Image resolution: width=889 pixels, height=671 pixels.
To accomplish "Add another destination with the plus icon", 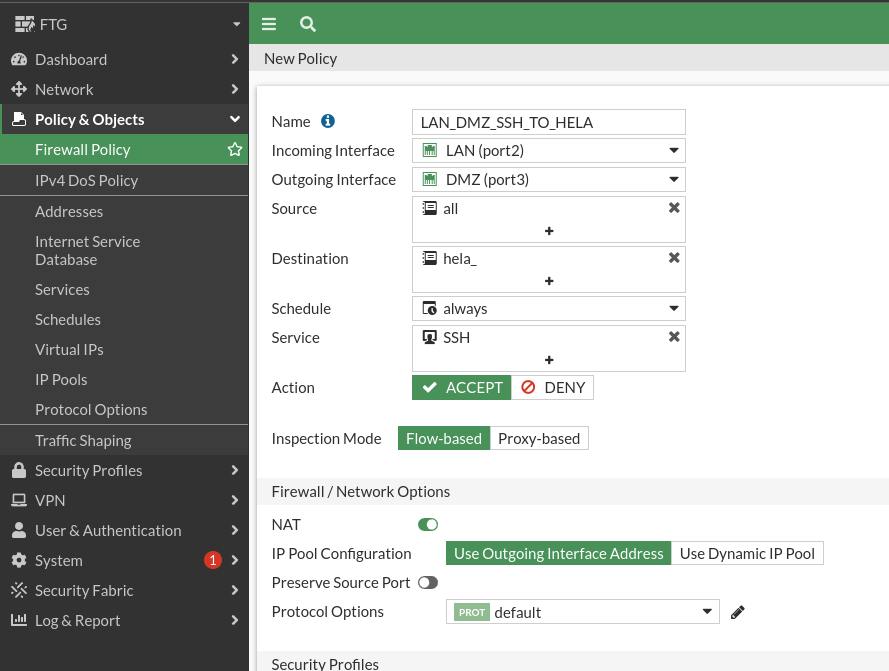I will (x=549, y=281).
